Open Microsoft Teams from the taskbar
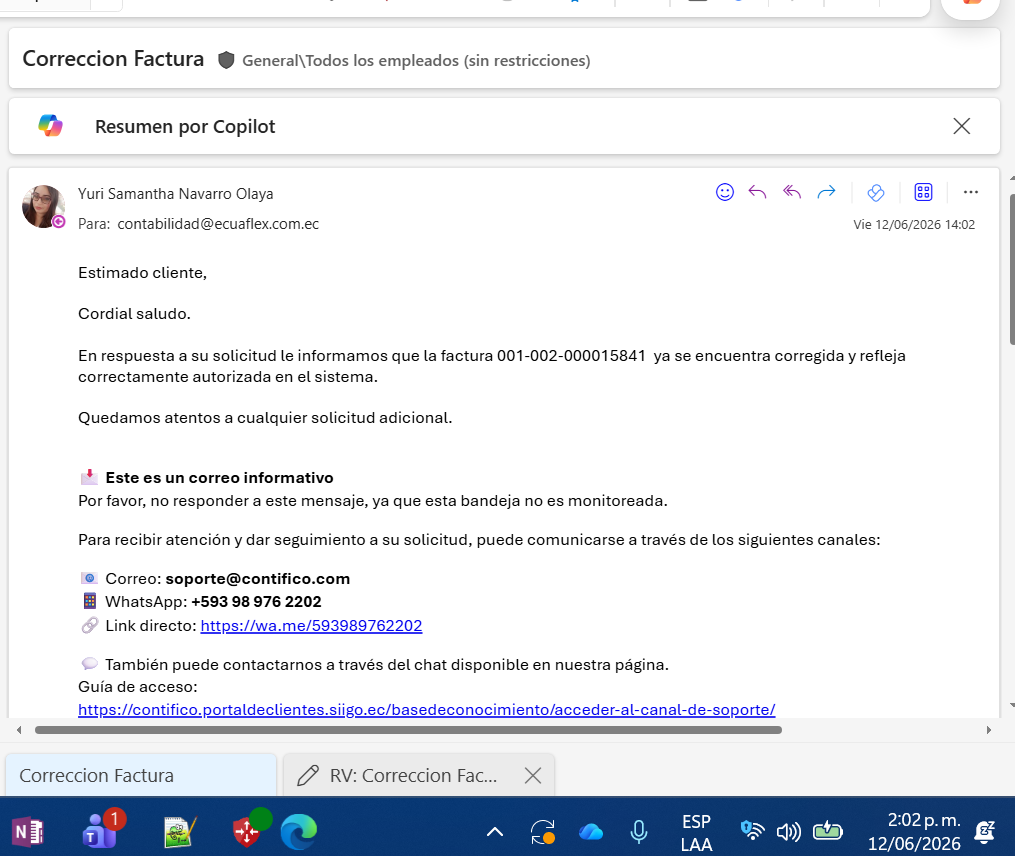 [101, 830]
